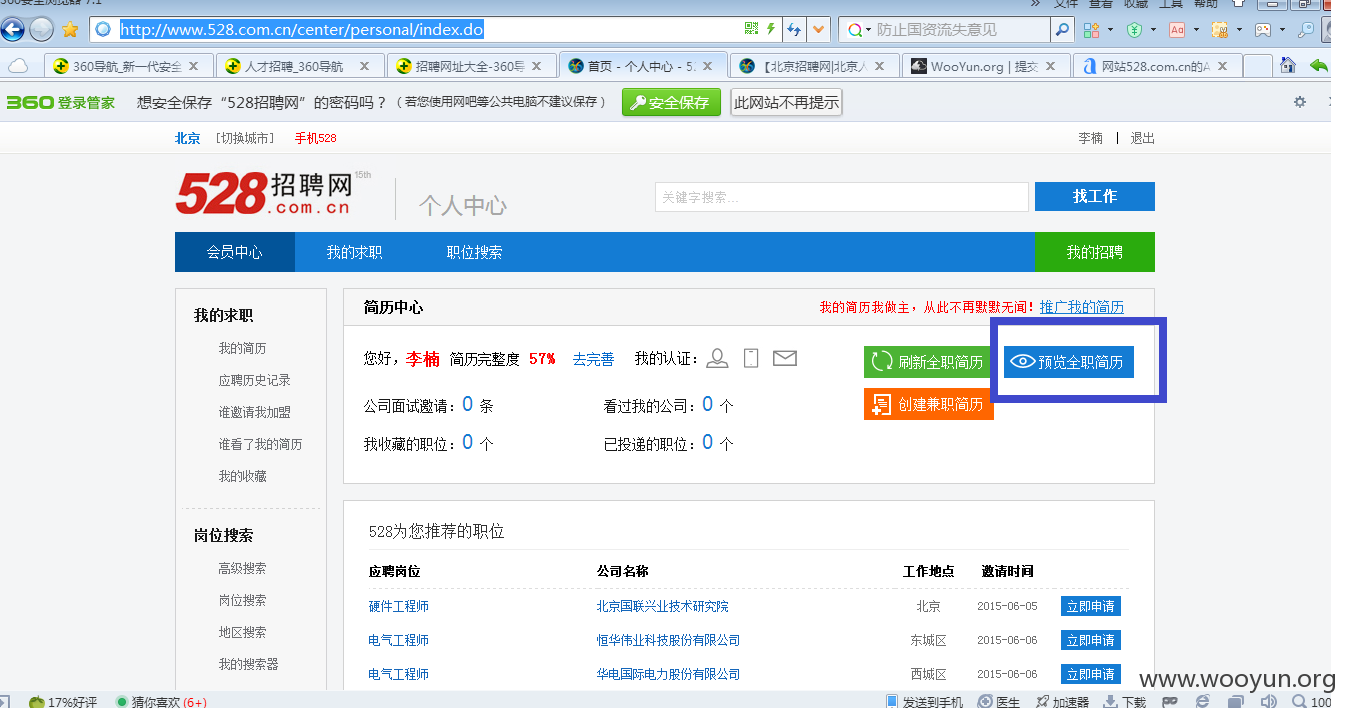Open the apps grid toolbar dropdown
Image resolution: width=1345 pixels, height=708 pixels.
(1098, 29)
